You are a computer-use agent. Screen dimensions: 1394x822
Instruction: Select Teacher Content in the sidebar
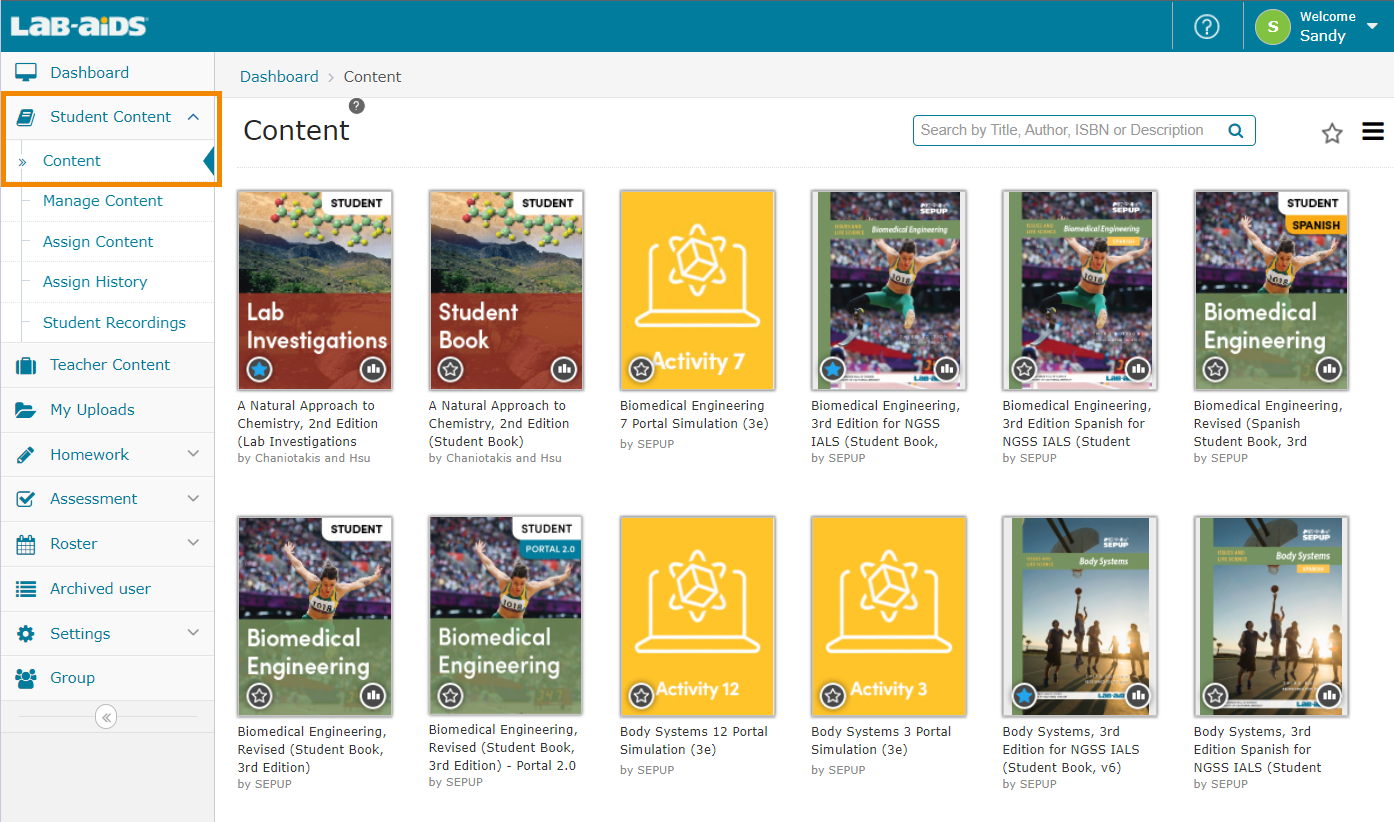pyautogui.click(x=110, y=365)
